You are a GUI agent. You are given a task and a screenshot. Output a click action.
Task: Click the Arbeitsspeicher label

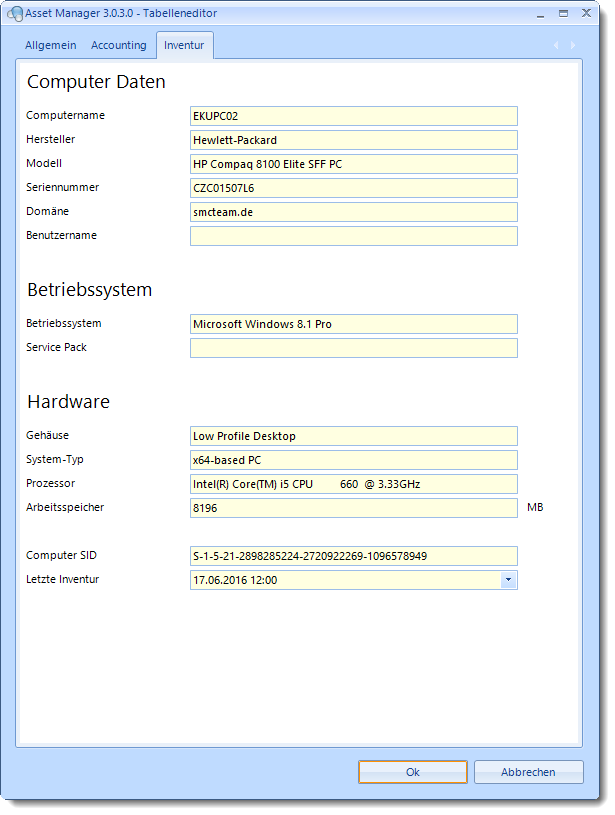click(x=65, y=507)
